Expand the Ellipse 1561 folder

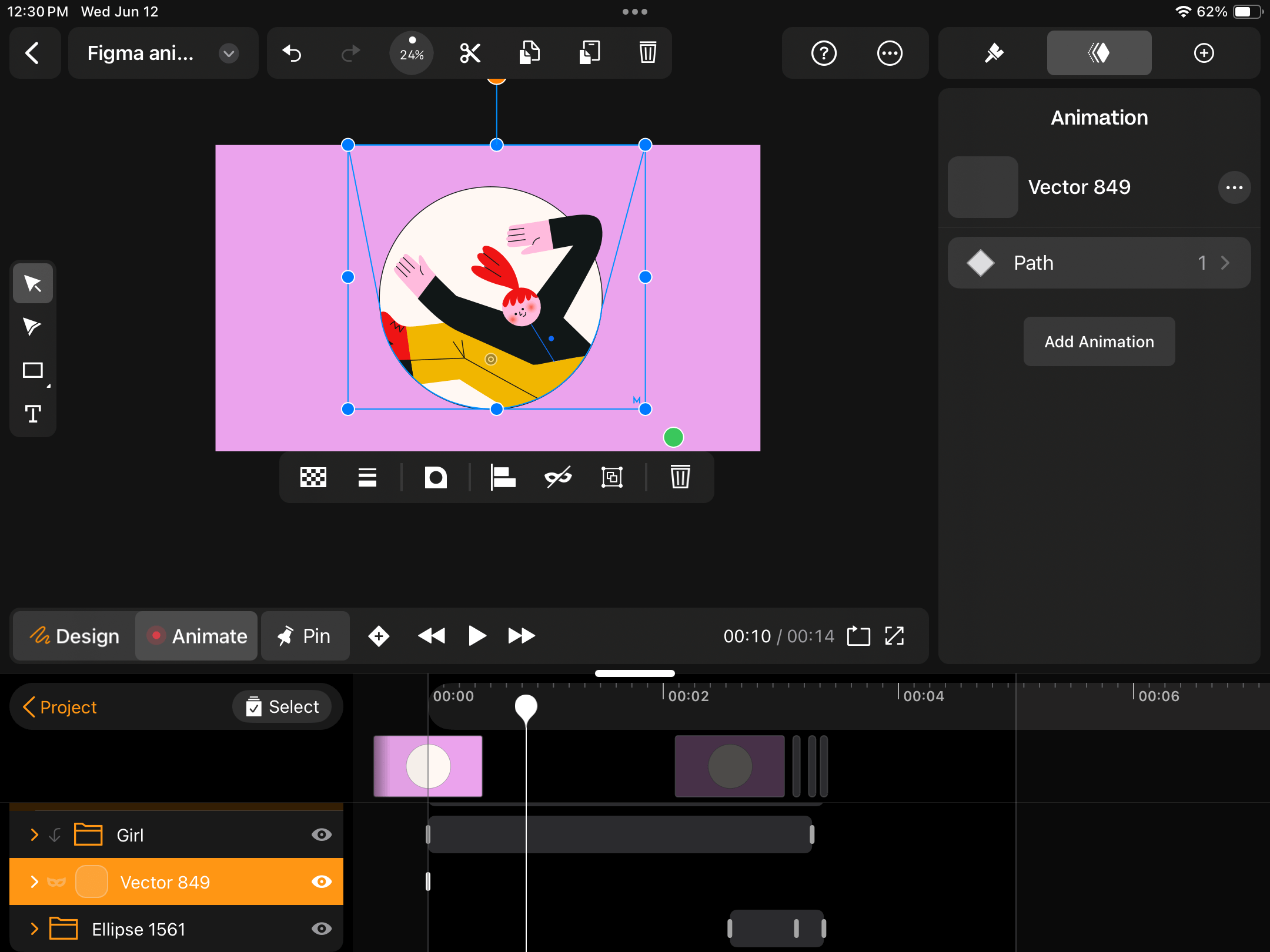[34, 927]
